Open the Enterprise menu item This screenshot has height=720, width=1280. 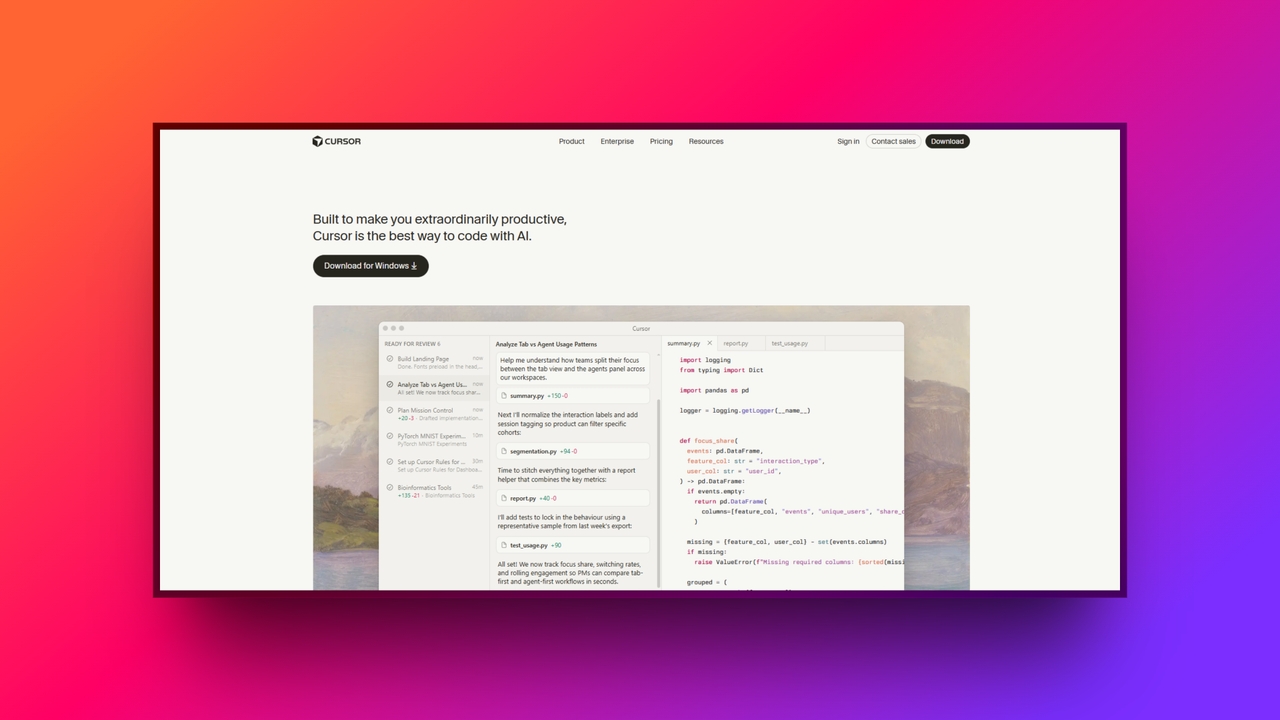(x=617, y=141)
